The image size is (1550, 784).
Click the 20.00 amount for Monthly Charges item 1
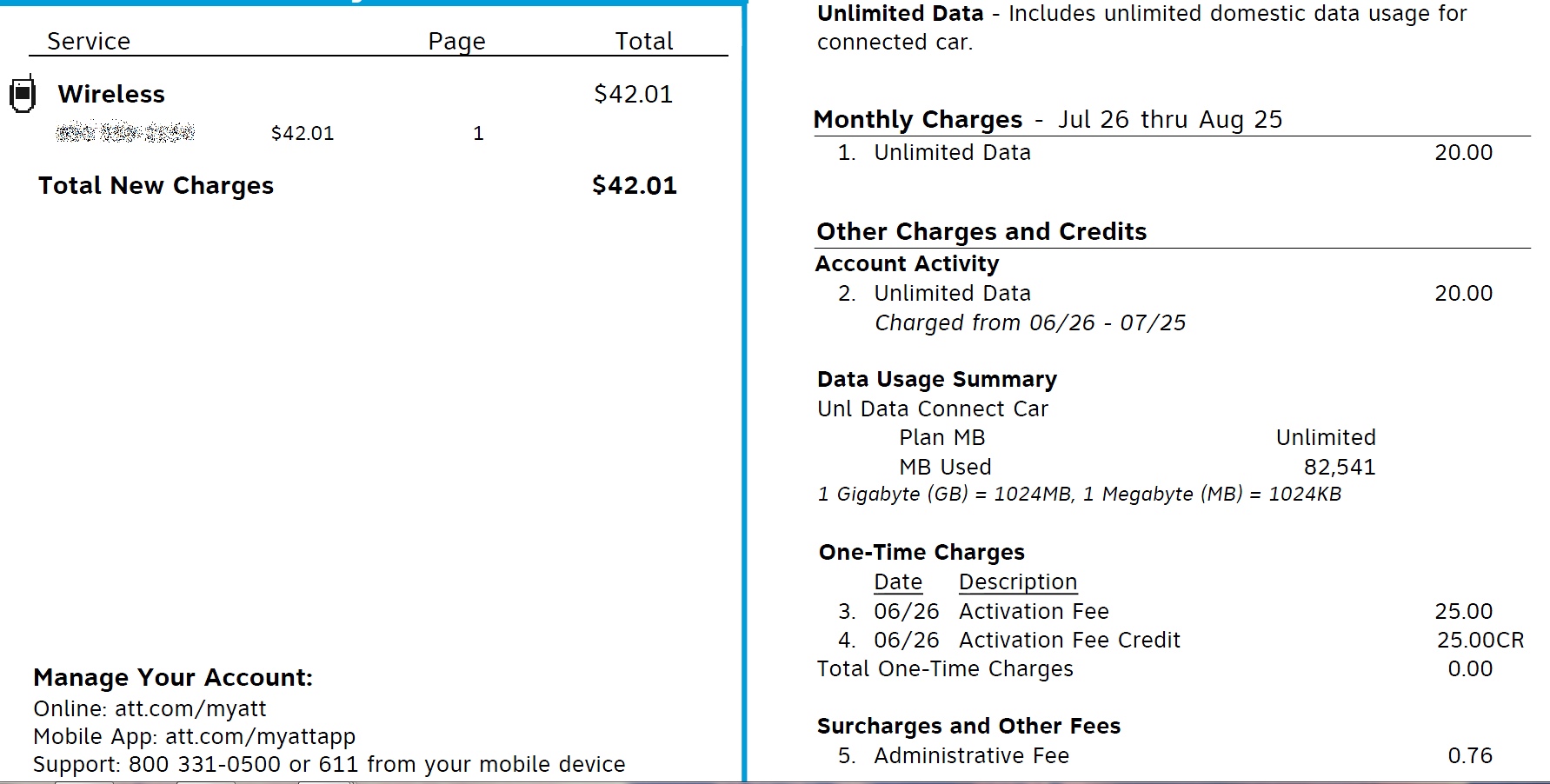click(1464, 152)
